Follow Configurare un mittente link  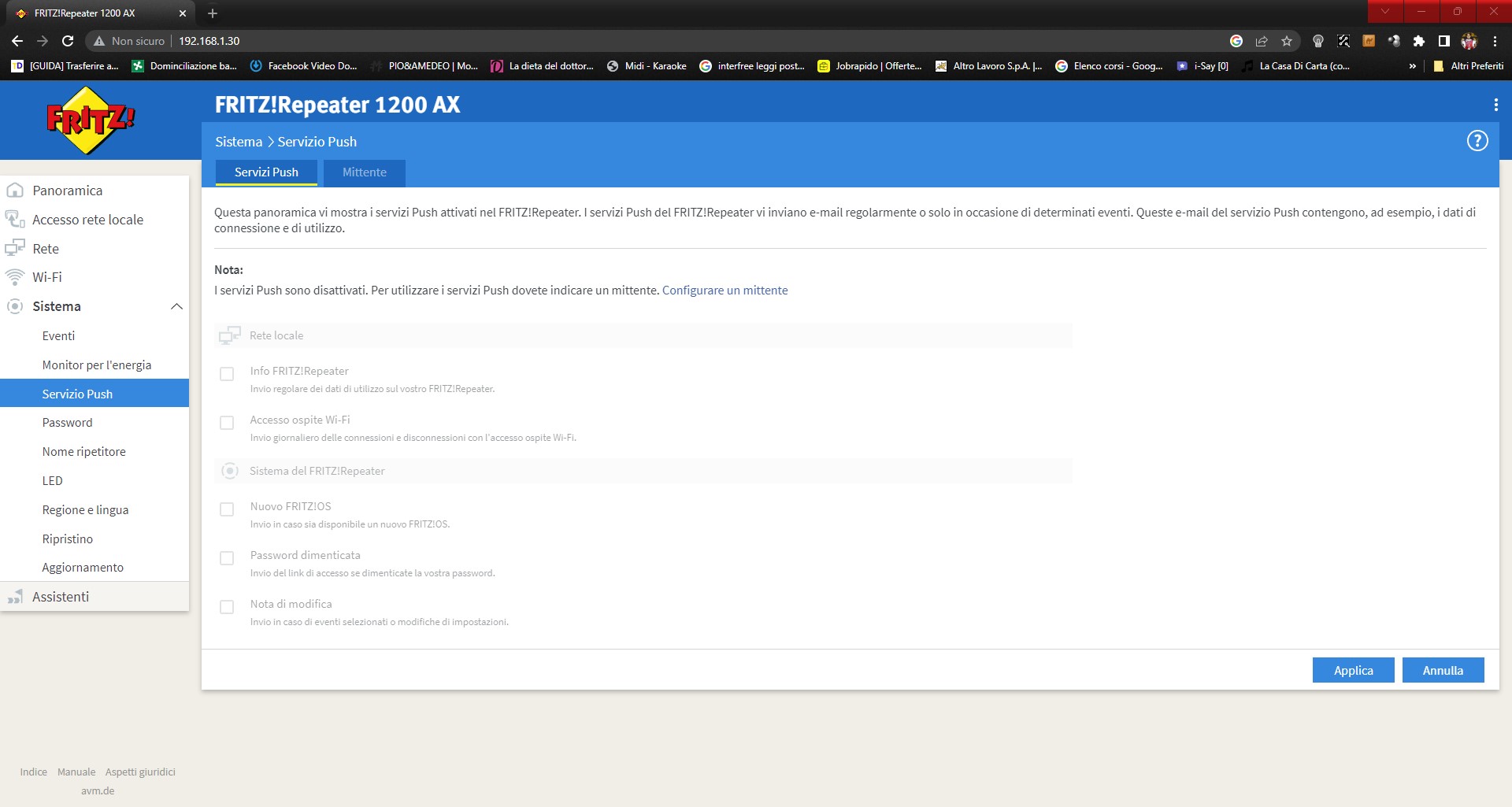click(x=724, y=291)
